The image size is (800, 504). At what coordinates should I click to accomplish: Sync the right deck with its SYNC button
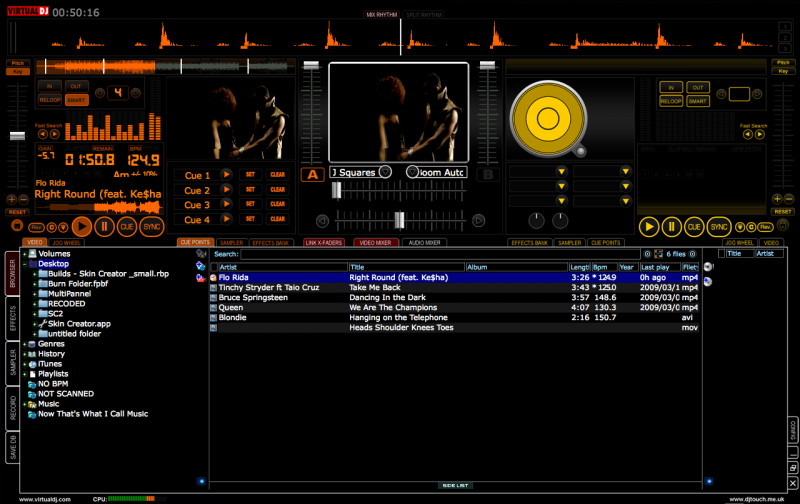coord(719,226)
